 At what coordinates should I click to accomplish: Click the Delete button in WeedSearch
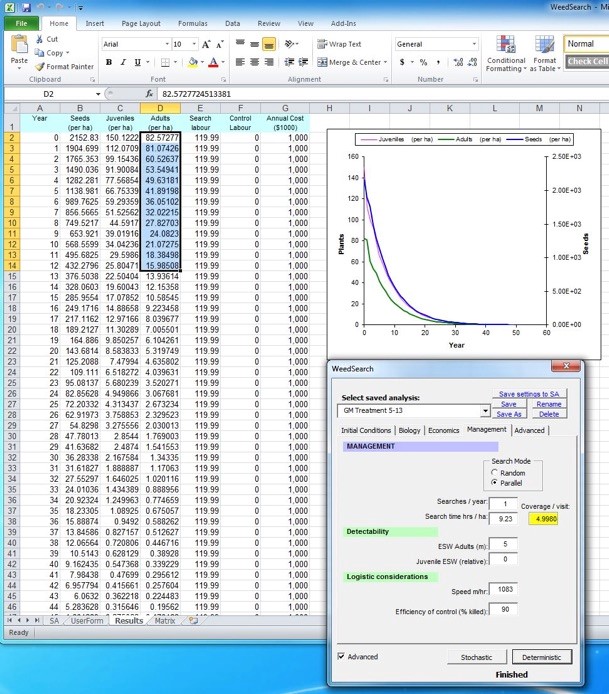(549, 414)
